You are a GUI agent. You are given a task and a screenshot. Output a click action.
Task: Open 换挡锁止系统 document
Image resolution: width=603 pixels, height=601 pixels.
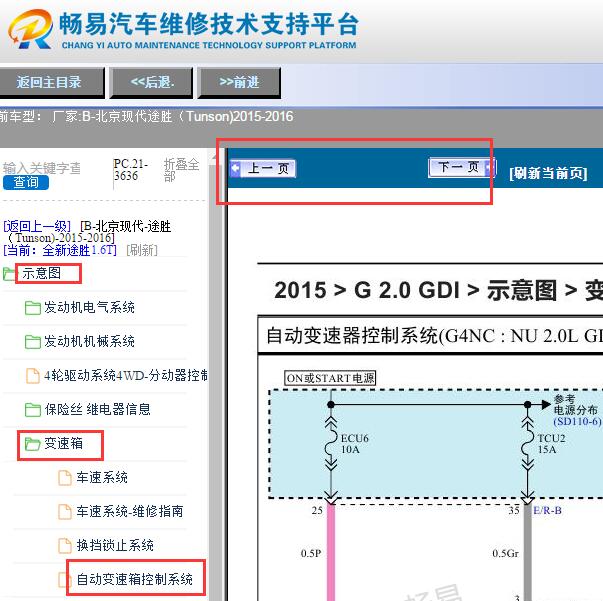pyautogui.click(x=115, y=545)
